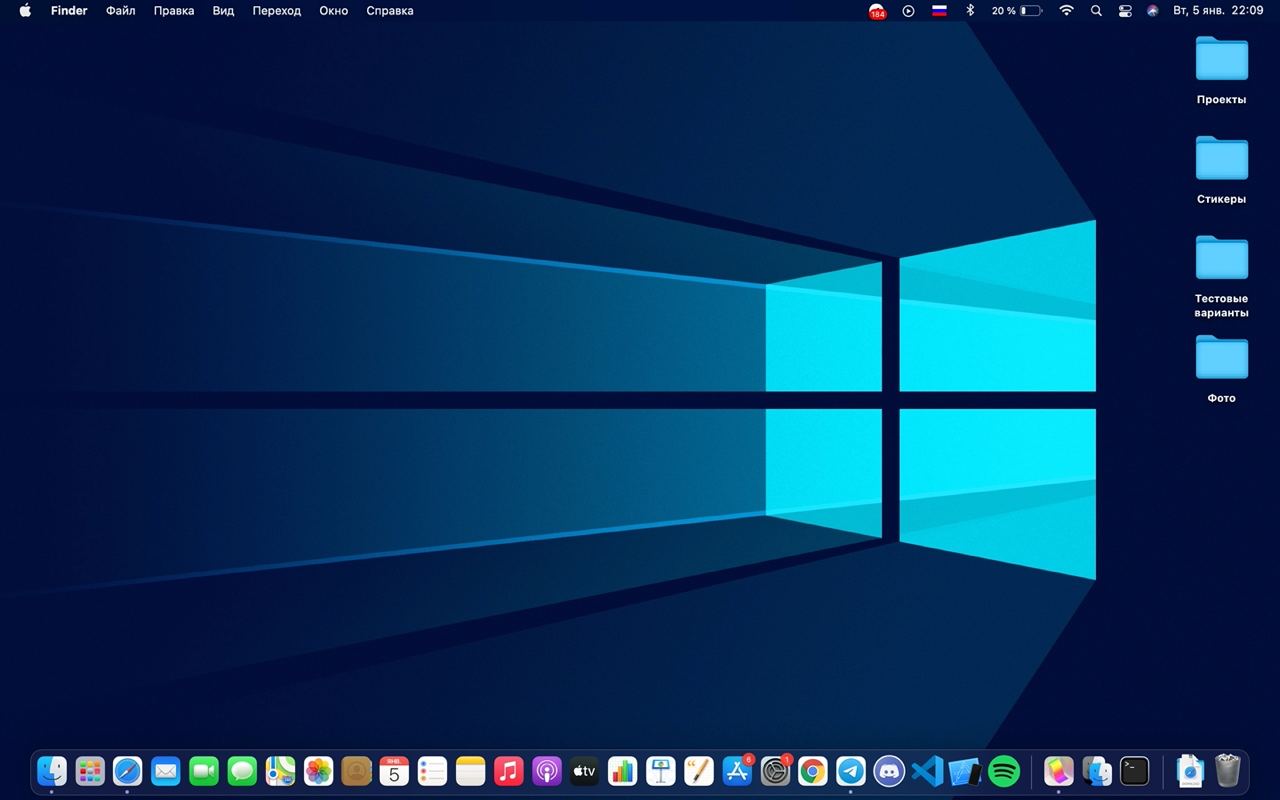The width and height of the screenshot is (1280, 800).
Task: Open Telegram from the dock
Action: coord(851,771)
